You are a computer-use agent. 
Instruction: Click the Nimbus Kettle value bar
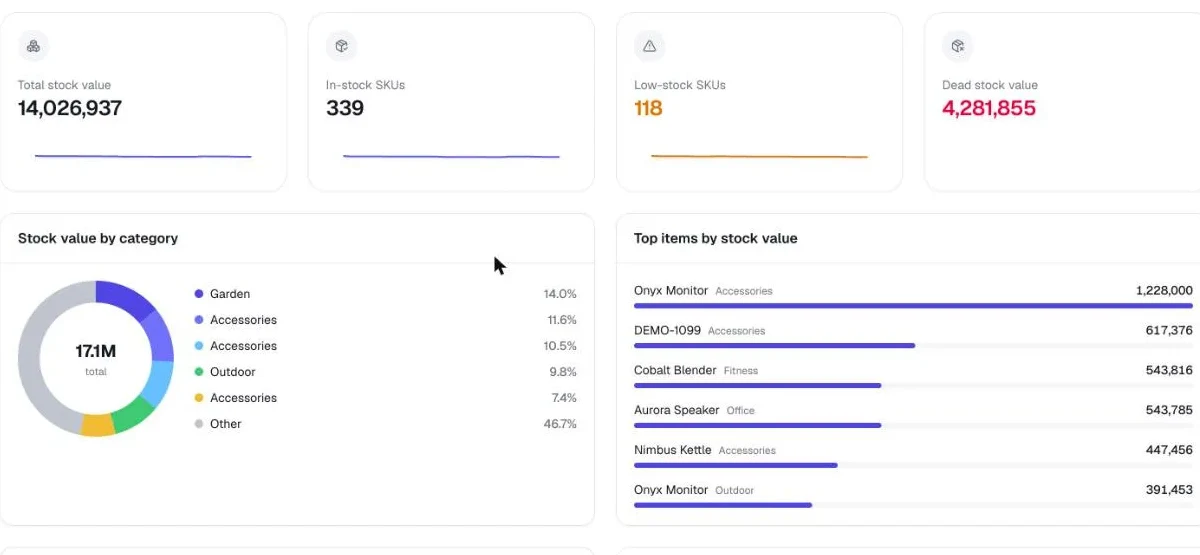pyautogui.click(x=736, y=465)
